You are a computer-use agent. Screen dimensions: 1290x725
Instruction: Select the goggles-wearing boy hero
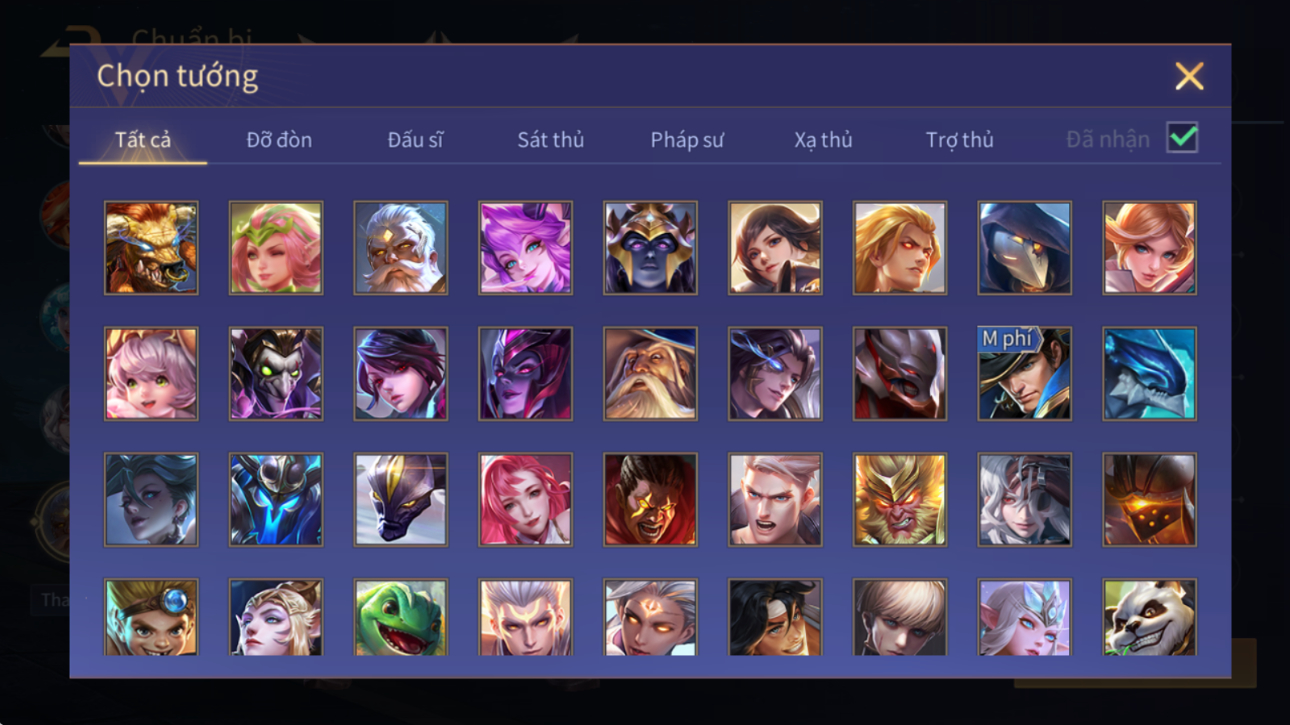click(151, 618)
